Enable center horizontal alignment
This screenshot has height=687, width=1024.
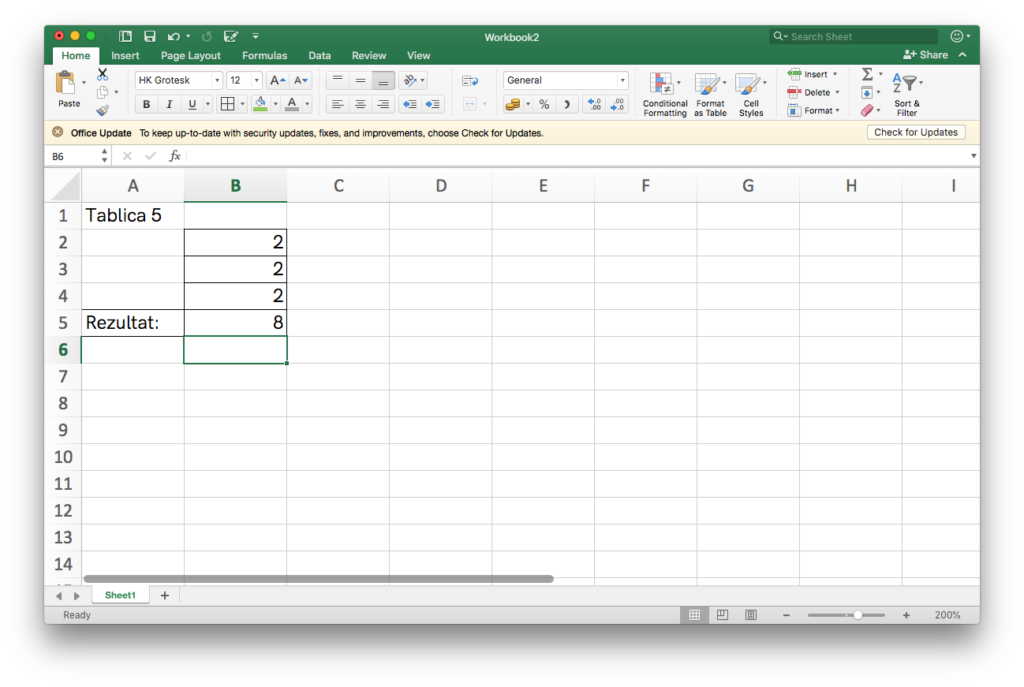click(360, 104)
